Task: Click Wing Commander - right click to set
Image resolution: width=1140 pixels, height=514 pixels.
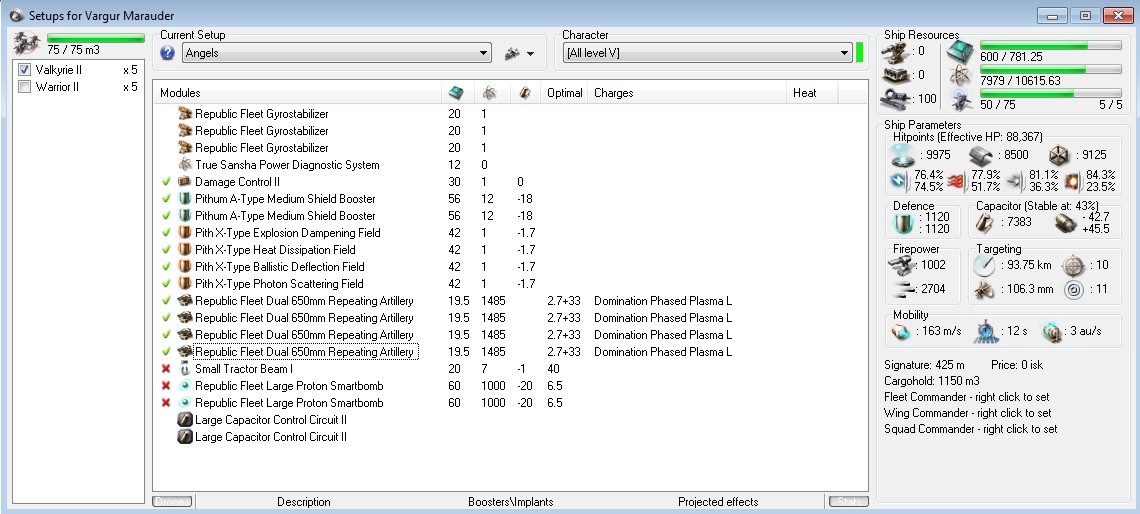Action: (968, 413)
